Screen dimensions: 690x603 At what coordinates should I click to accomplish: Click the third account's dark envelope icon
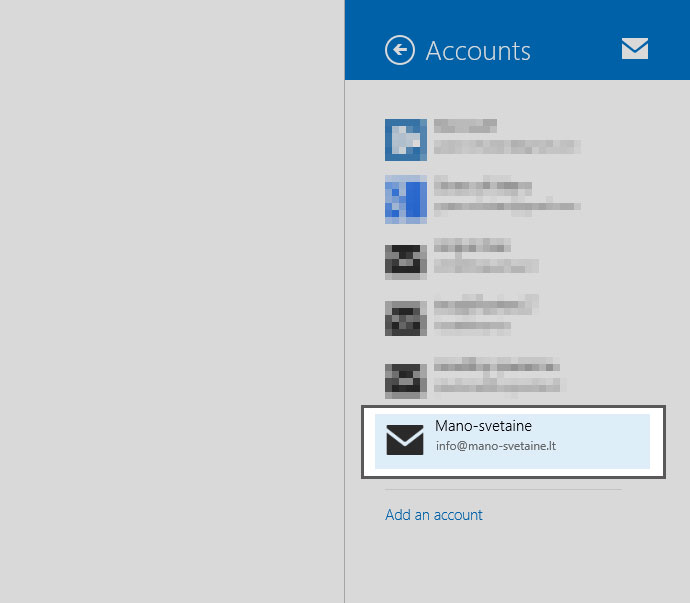pyautogui.click(x=406, y=259)
